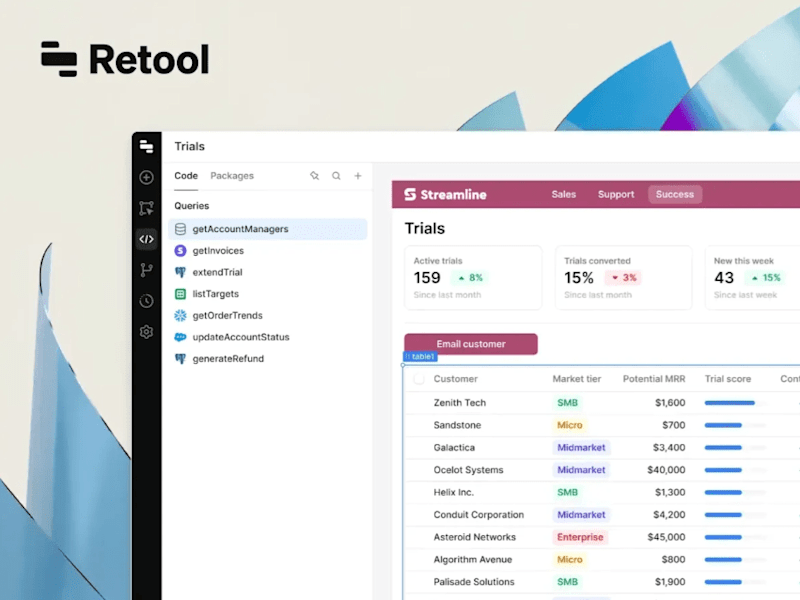This screenshot has width=800, height=600.
Task: Click the table1 component label
Action: [x=420, y=356]
